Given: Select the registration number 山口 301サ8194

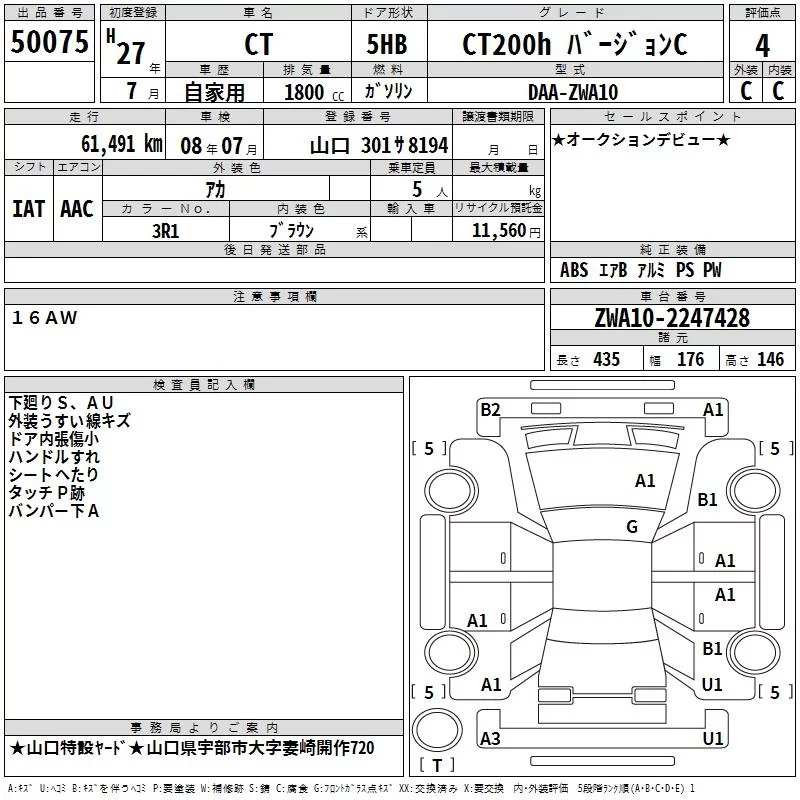Looking at the screenshot, I should pos(379,146).
